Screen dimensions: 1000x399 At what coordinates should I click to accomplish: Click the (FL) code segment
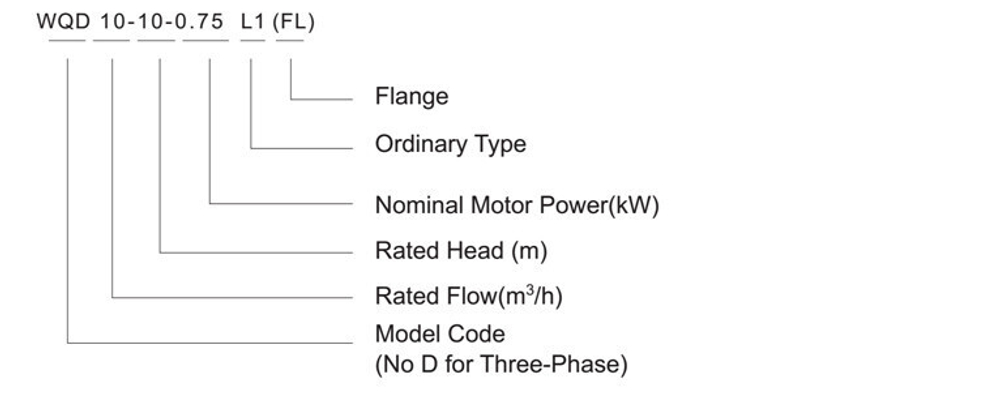click(x=293, y=23)
